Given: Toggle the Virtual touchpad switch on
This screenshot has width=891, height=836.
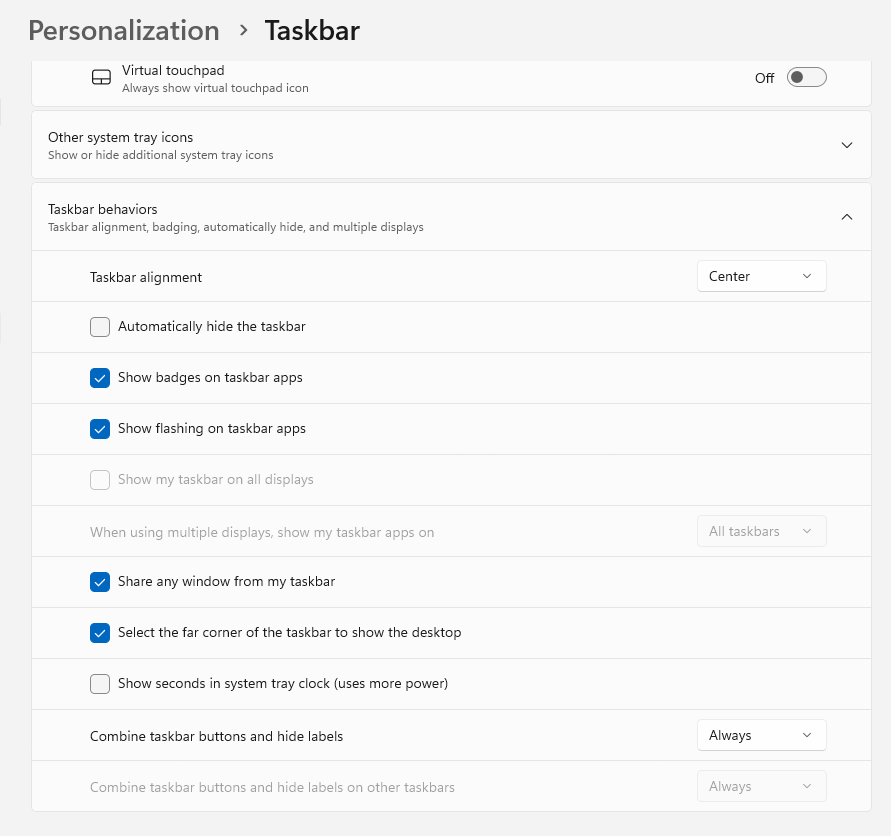Looking at the screenshot, I should point(806,77).
